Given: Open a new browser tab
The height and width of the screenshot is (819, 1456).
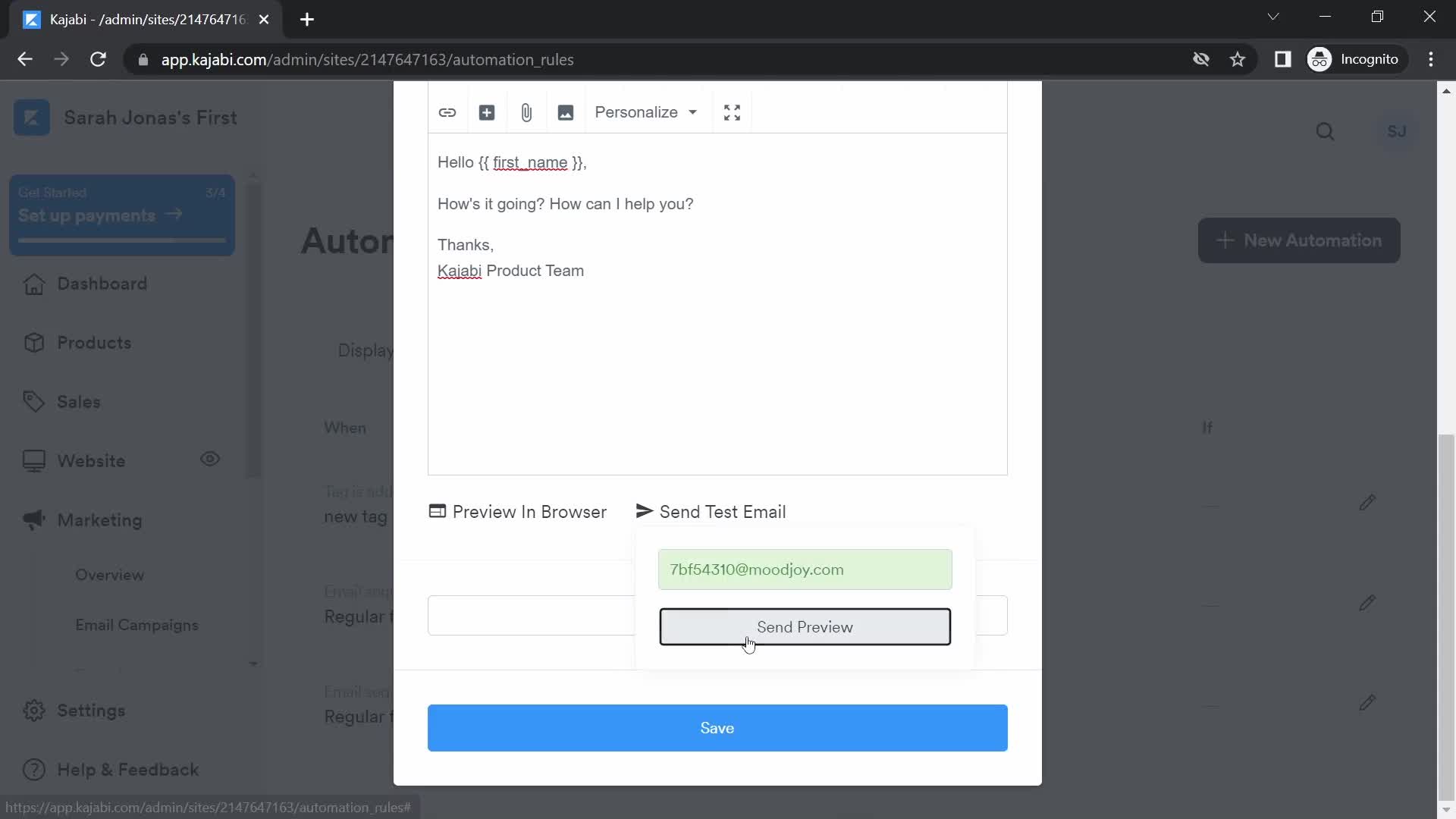Looking at the screenshot, I should click(x=307, y=20).
